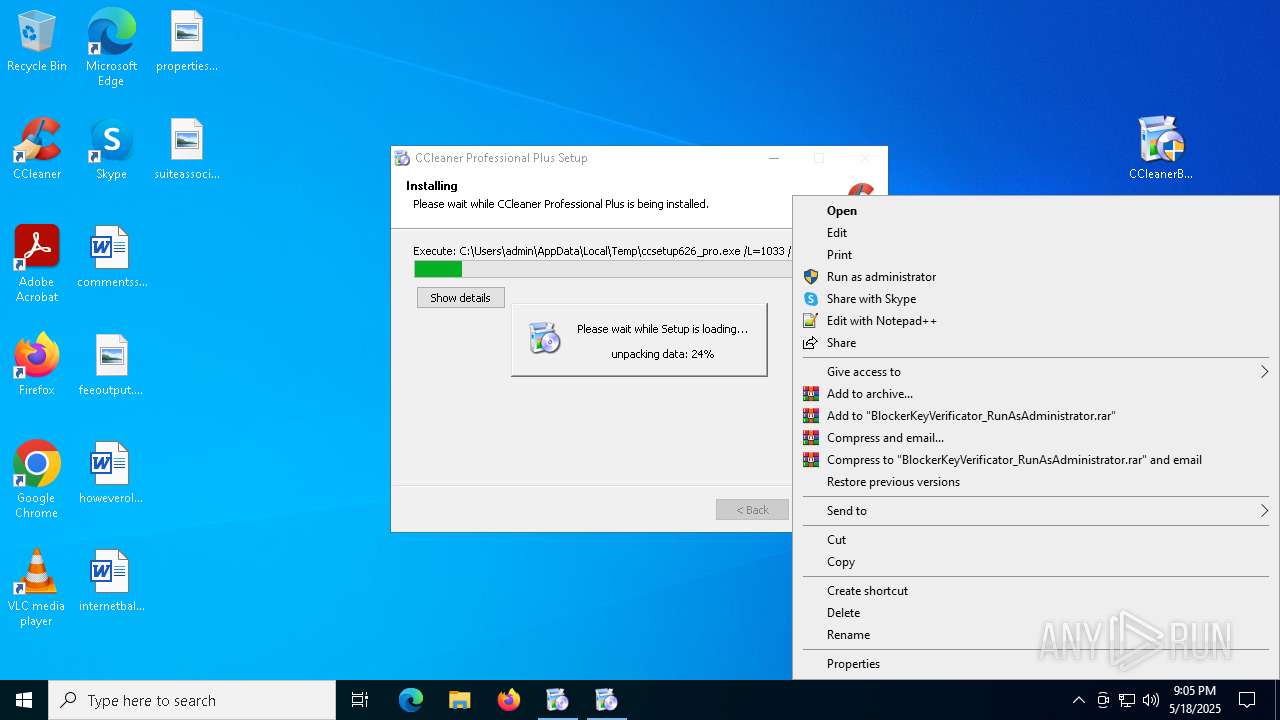Open Task View from the taskbar
1280x720 pixels.
[360, 700]
